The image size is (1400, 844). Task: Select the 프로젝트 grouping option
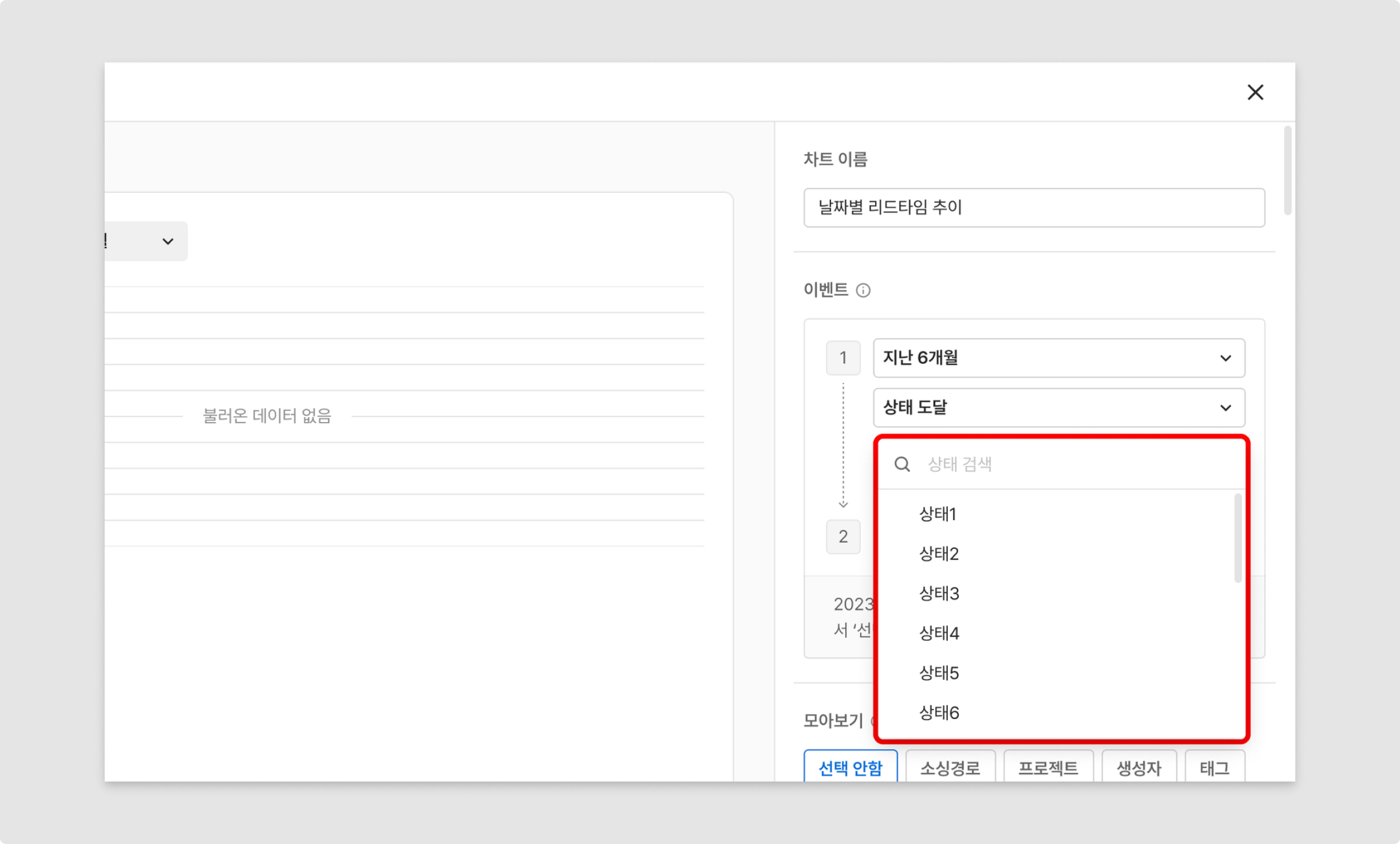[1048, 767]
